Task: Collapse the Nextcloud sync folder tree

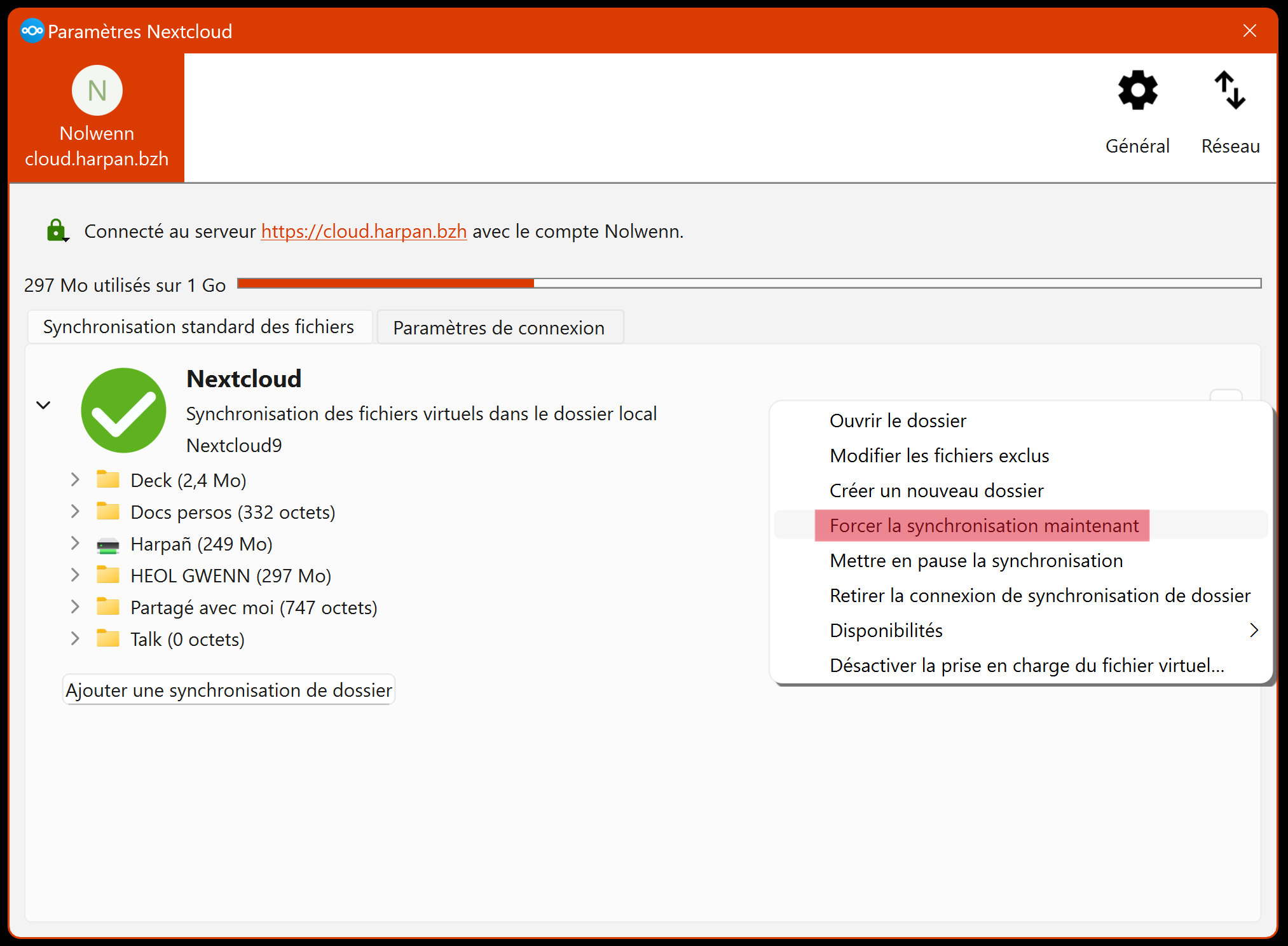Action: tap(43, 405)
